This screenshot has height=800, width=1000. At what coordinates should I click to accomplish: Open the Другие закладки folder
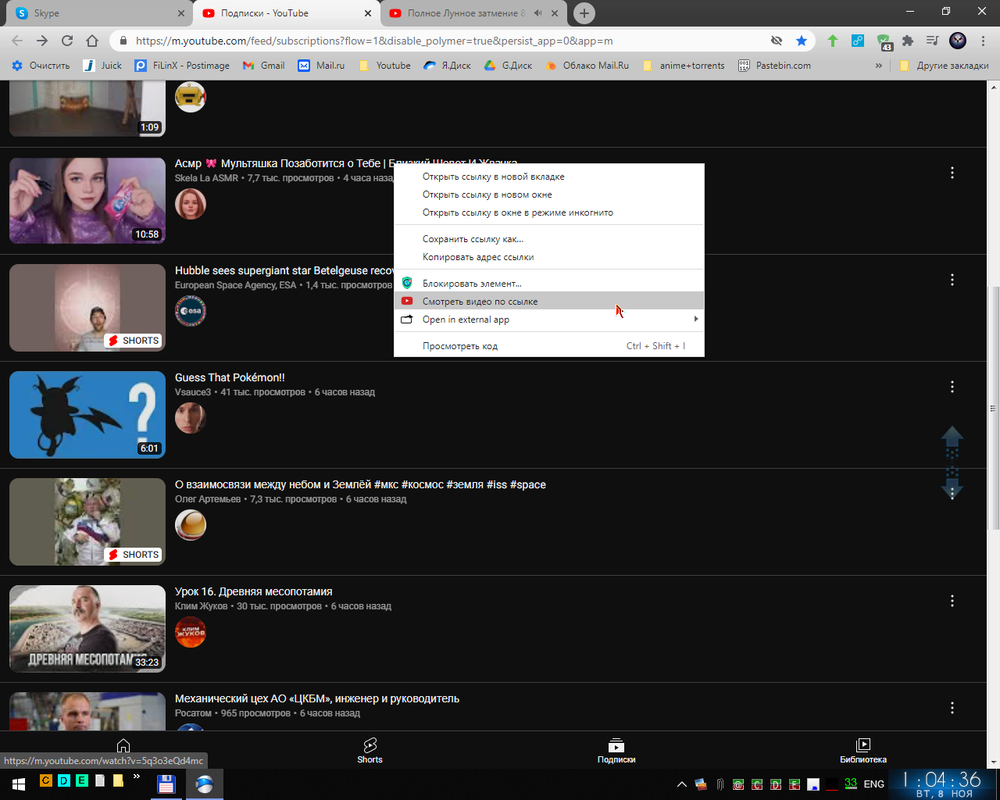944,65
